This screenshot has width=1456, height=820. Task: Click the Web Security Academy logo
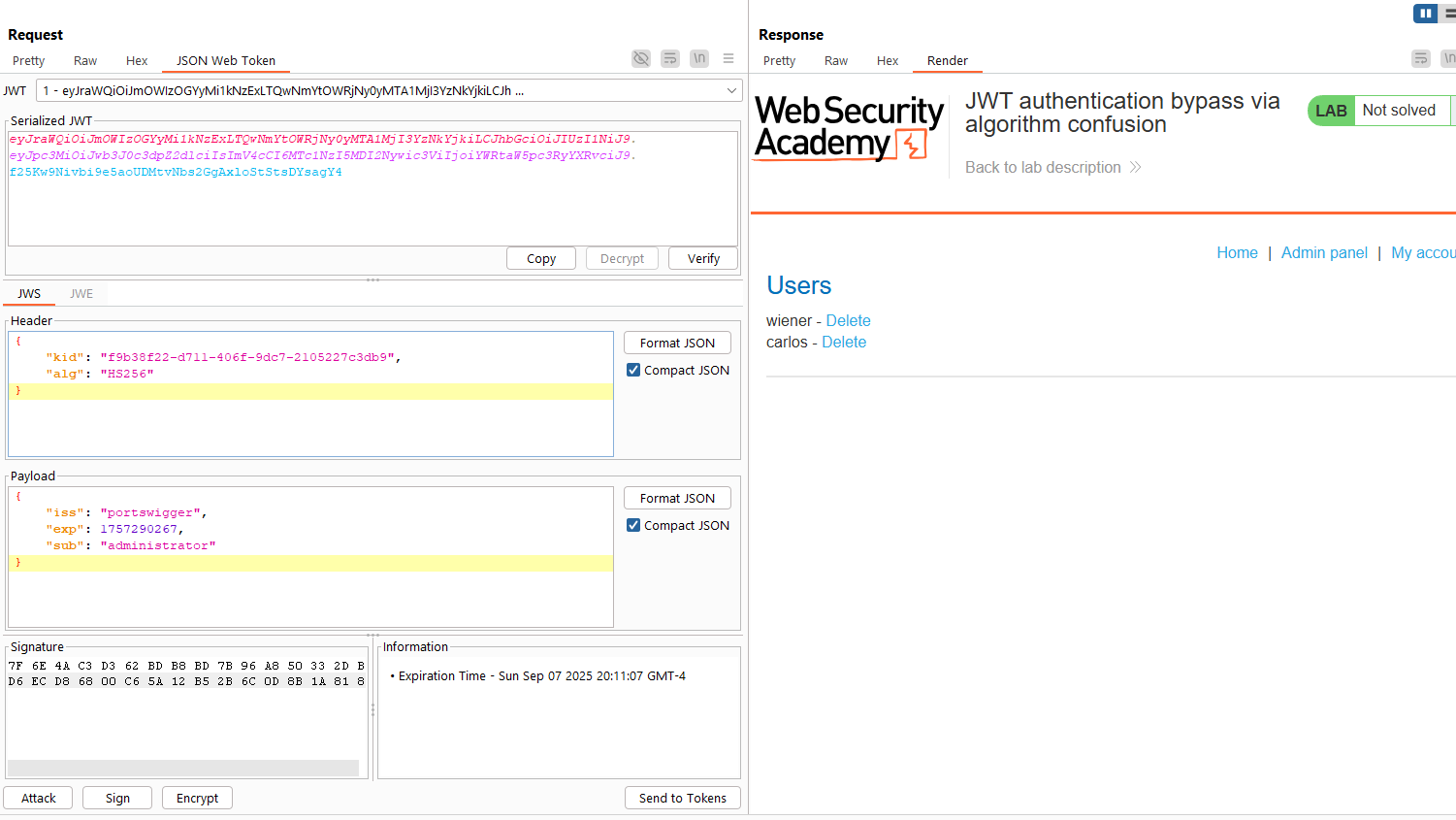(x=849, y=127)
